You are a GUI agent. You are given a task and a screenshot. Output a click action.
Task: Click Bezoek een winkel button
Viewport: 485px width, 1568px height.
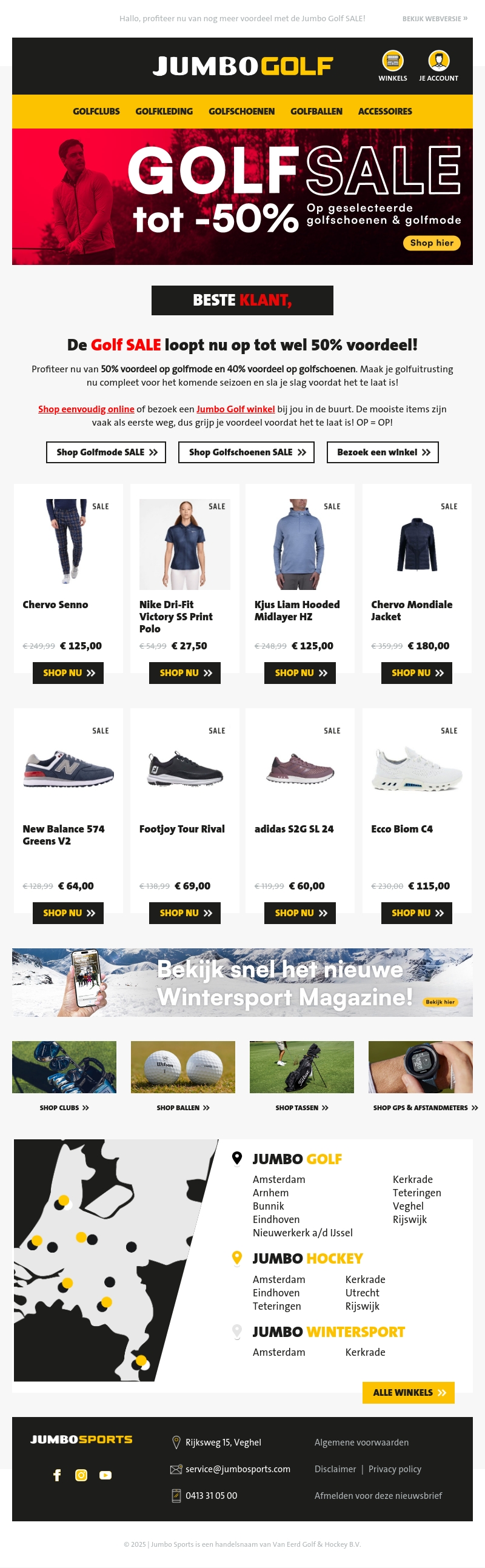[x=383, y=452]
